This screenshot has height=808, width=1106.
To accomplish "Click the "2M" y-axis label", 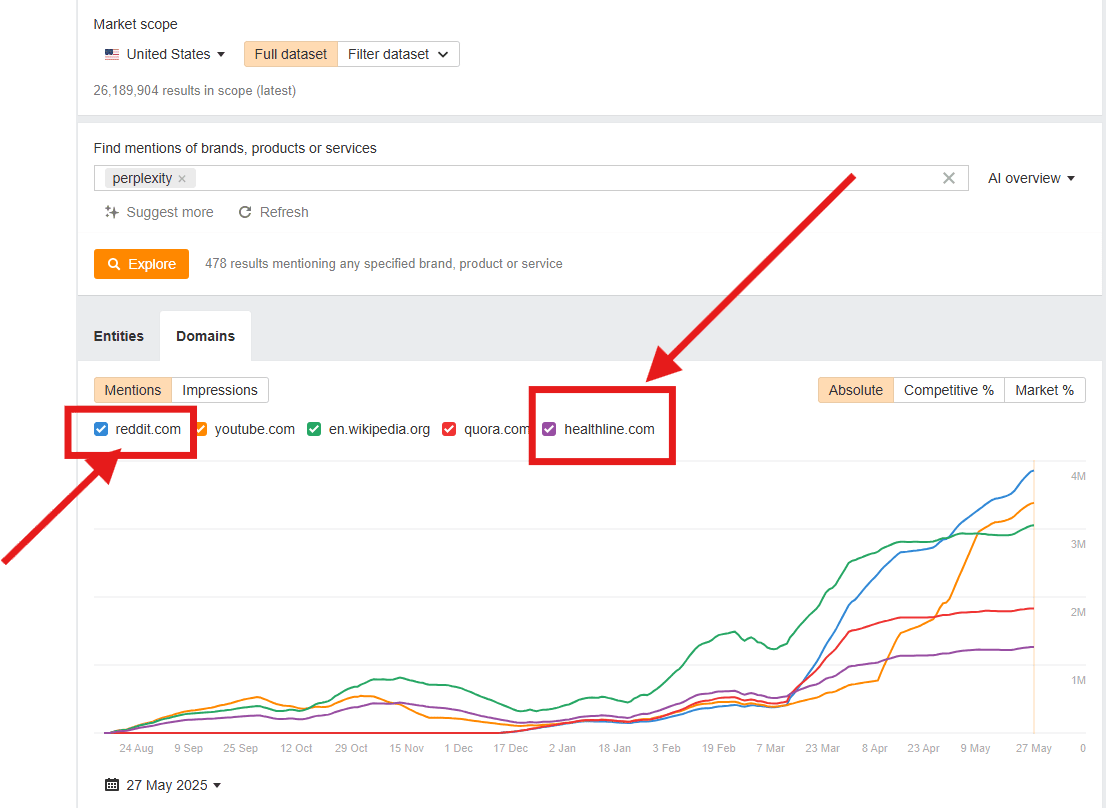I will tap(1078, 612).
